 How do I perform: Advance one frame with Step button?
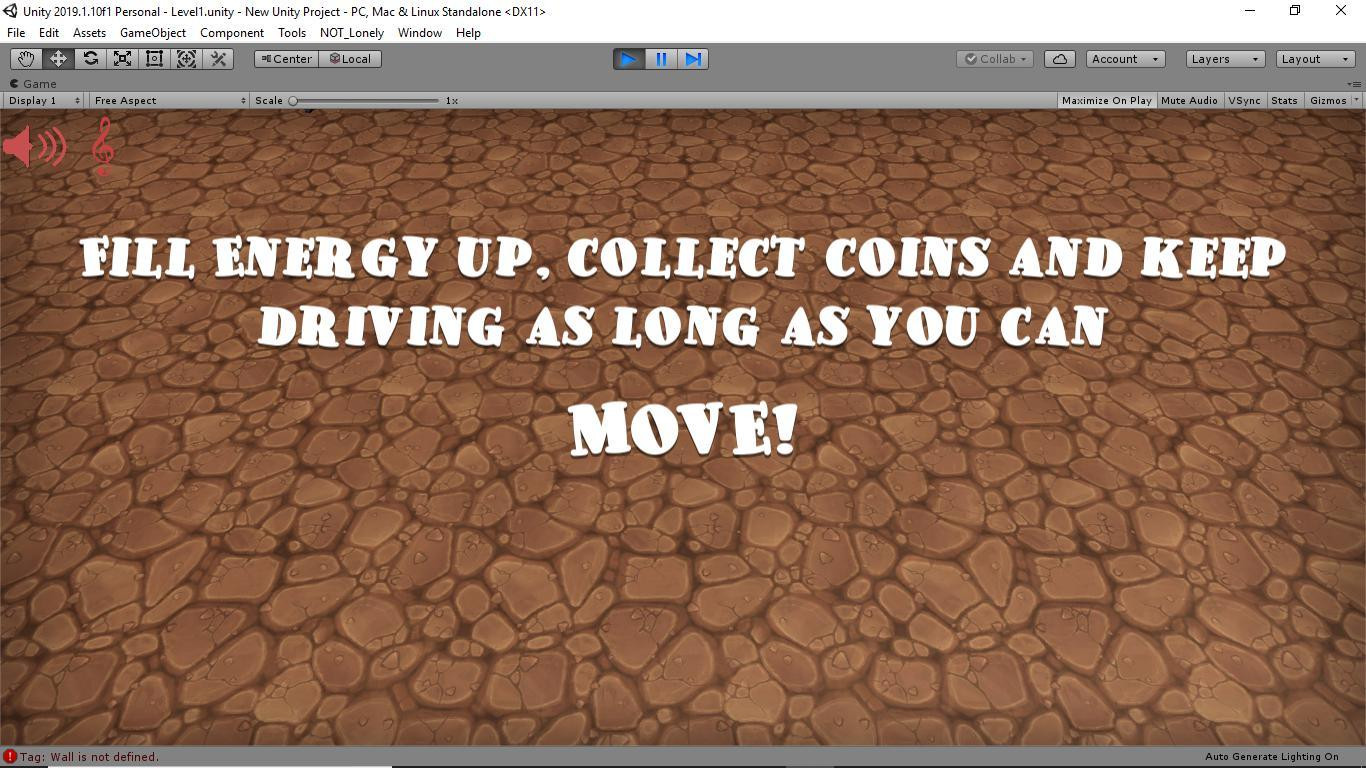pyautogui.click(x=693, y=59)
